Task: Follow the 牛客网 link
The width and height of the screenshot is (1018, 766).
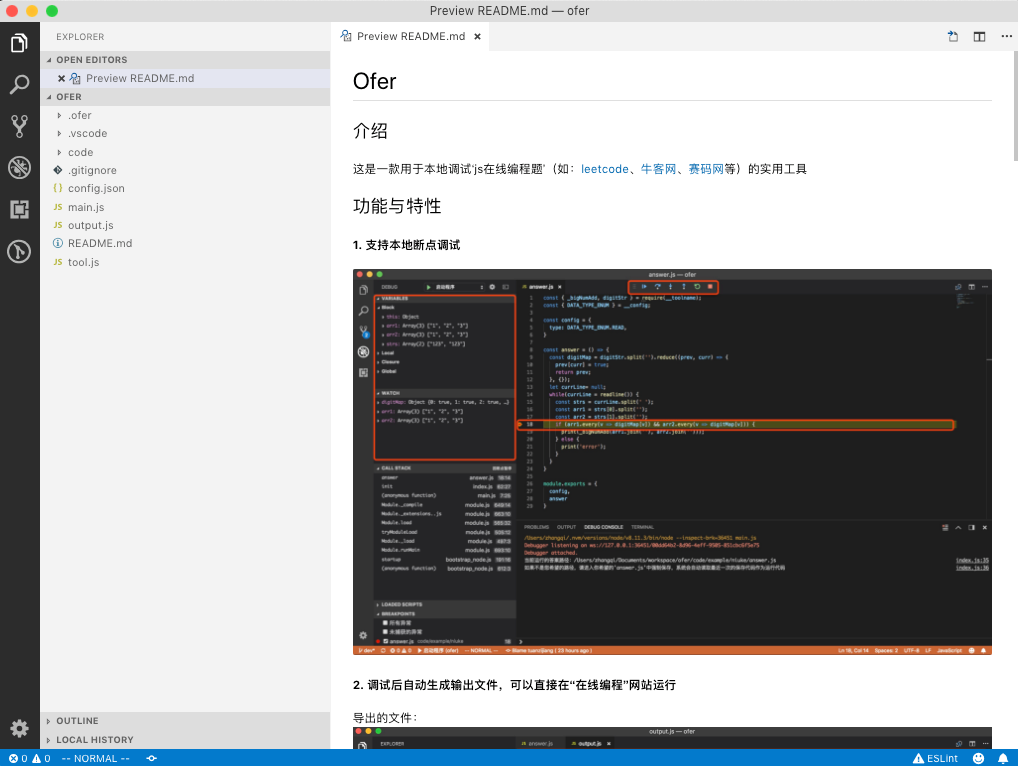Action: (658, 169)
